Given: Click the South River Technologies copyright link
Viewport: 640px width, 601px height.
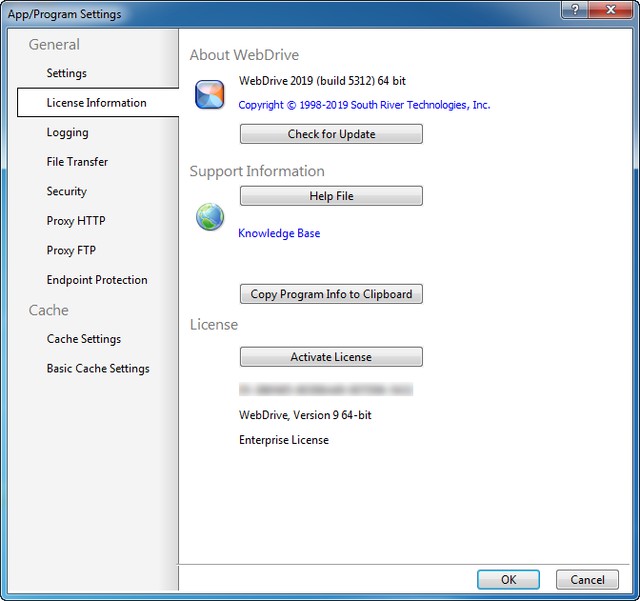Looking at the screenshot, I should [364, 105].
